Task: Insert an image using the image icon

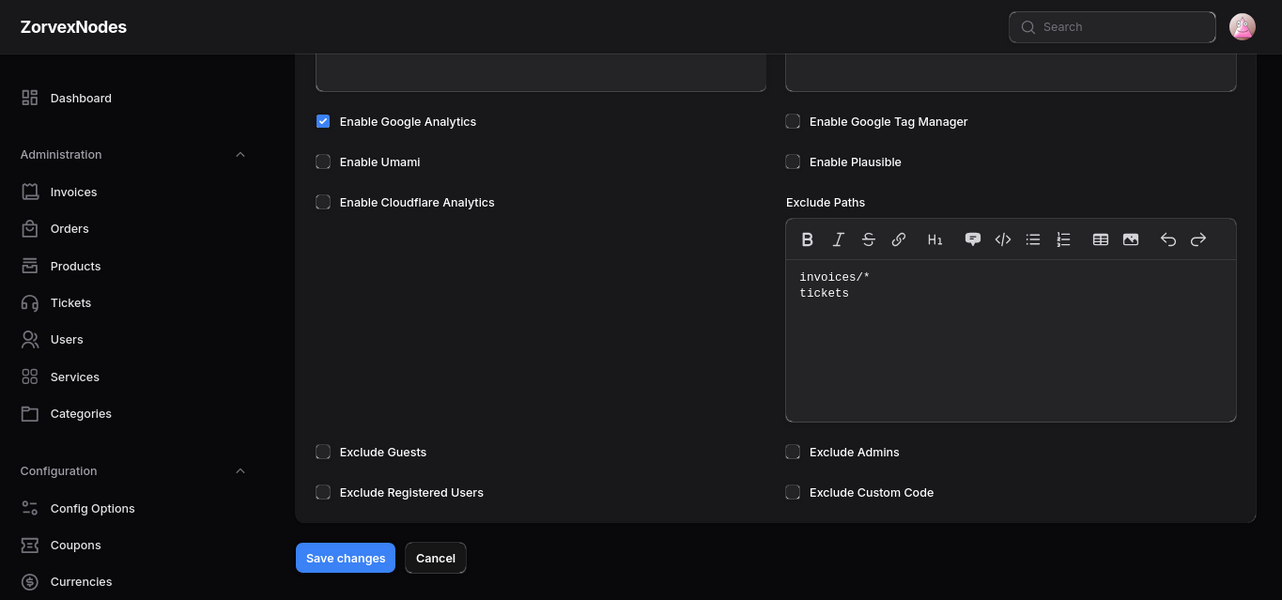Action: coord(1131,239)
